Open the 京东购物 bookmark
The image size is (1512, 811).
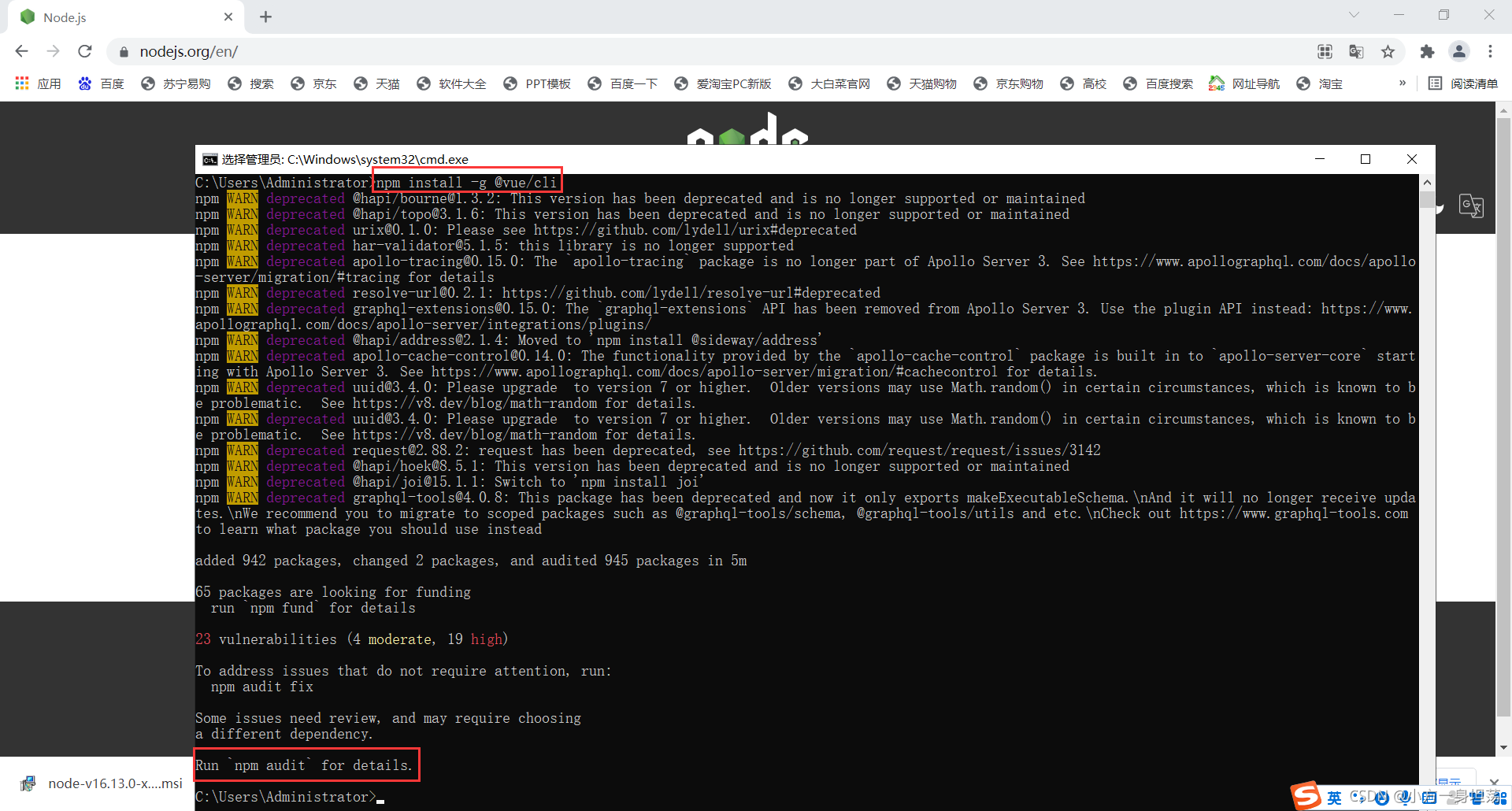tap(1008, 83)
